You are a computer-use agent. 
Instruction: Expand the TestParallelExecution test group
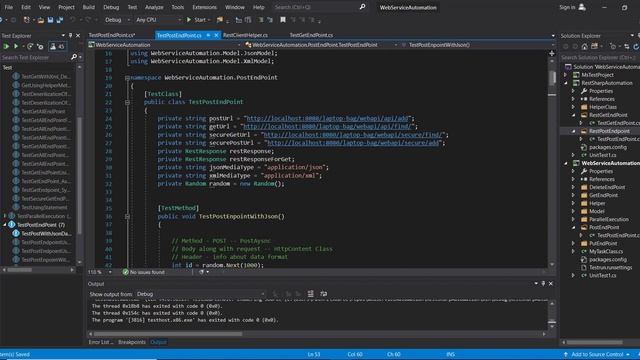(x=5, y=216)
